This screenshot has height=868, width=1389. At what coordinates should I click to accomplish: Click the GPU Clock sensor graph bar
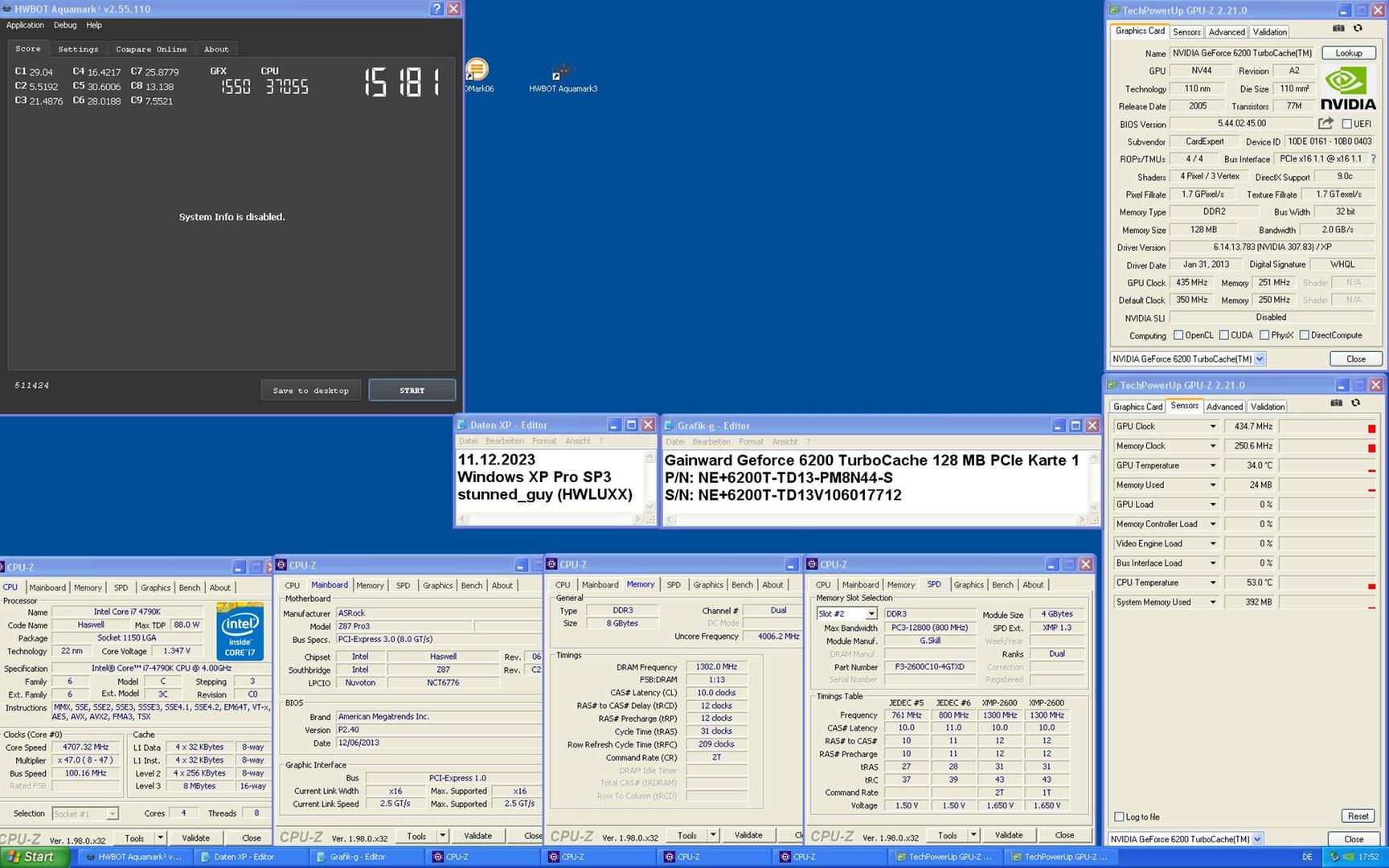tap(1328, 427)
